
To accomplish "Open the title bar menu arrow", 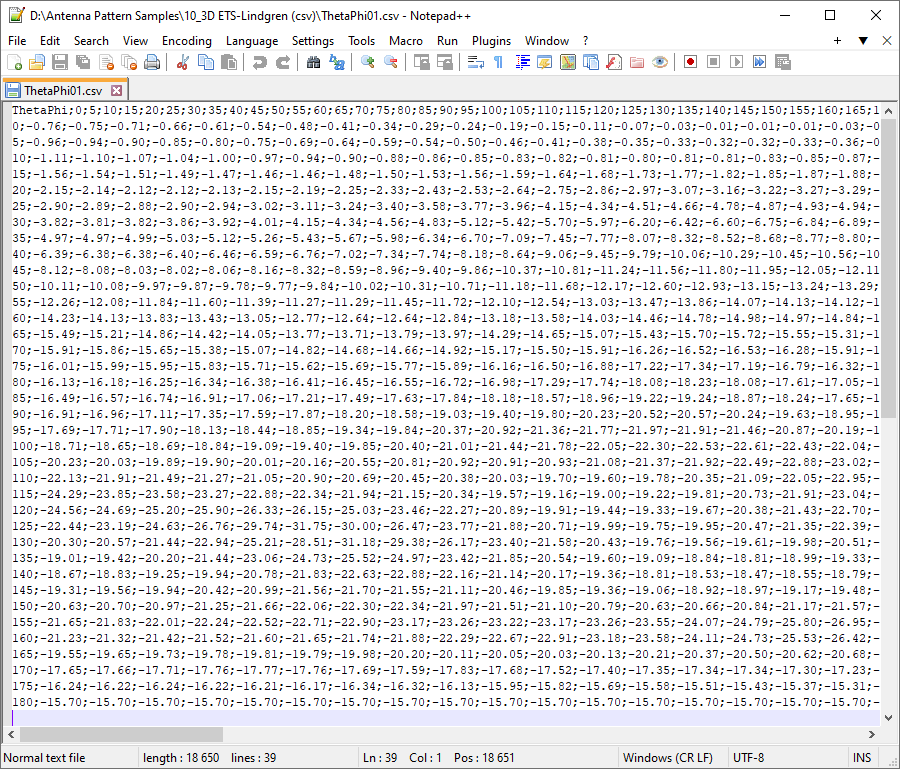I will tap(862, 41).
